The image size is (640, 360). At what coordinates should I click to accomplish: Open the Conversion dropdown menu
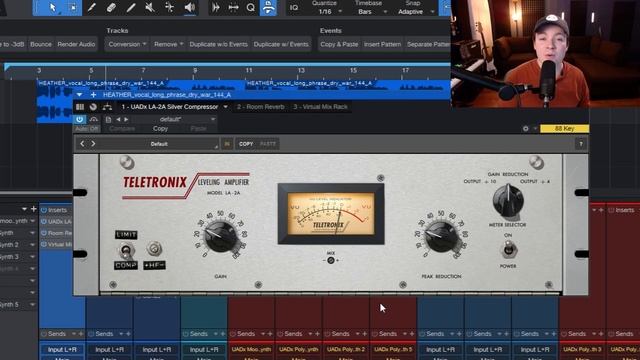click(127, 44)
